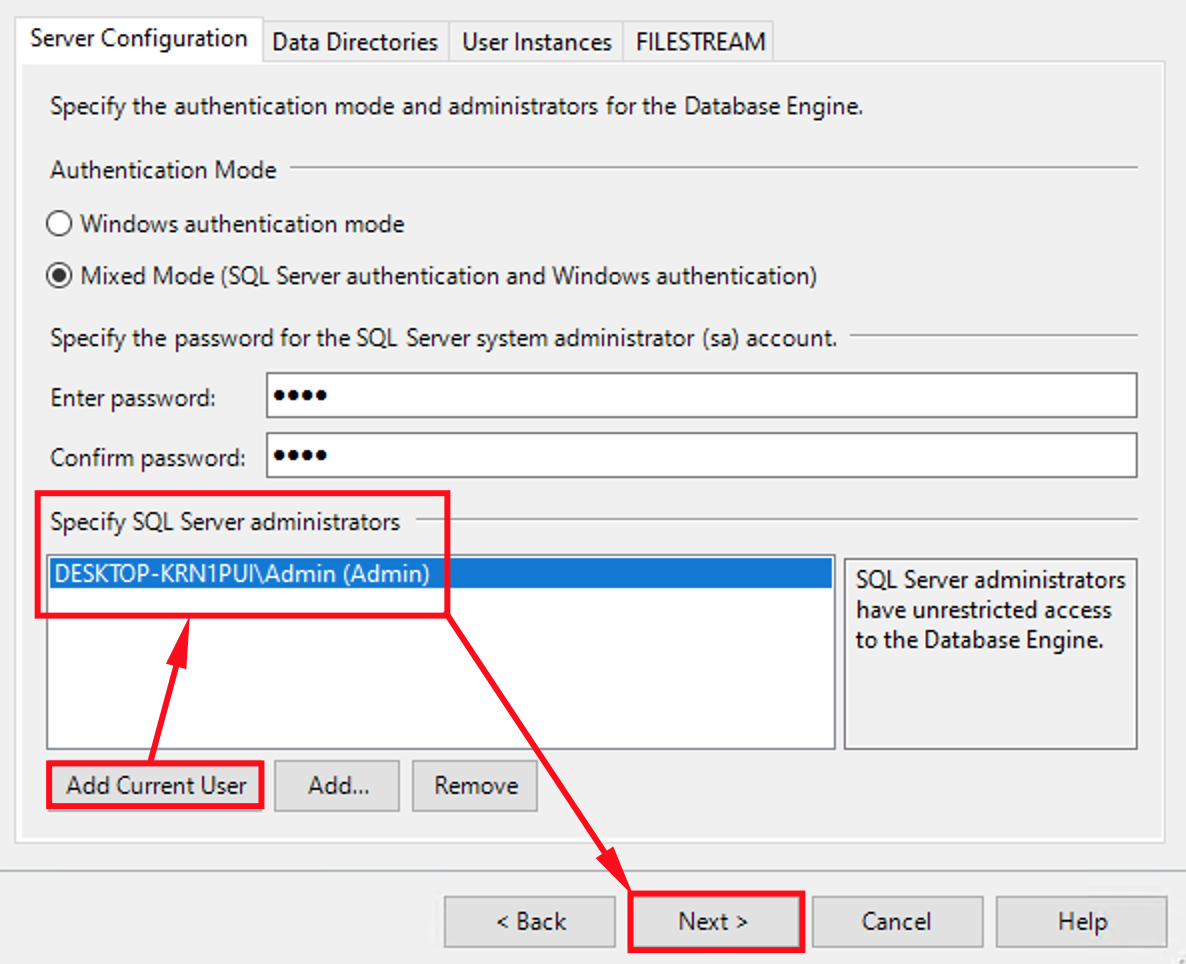Image resolution: width=1186 pixels, height=964 pixels.
Task: Click the window resize grip corner
Action: point(1179,958)
